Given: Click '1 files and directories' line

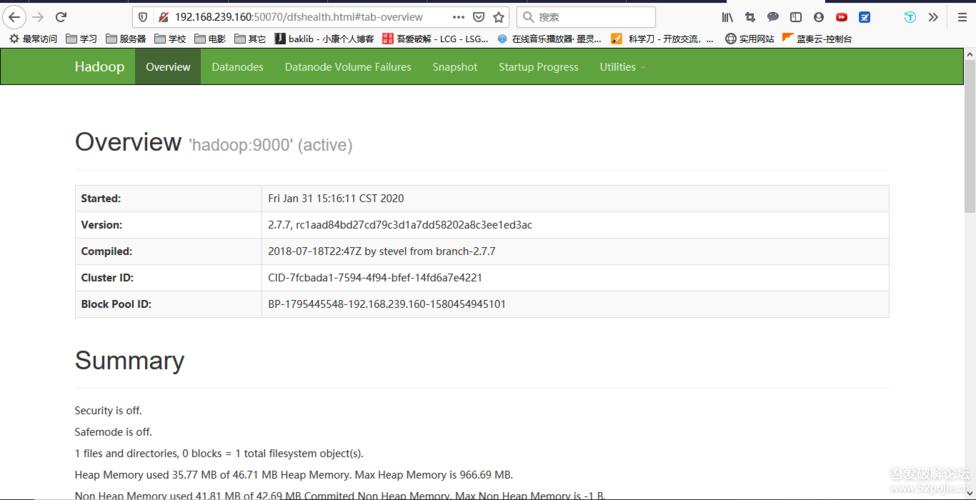Looking at the screenshot, I should 219,453.
